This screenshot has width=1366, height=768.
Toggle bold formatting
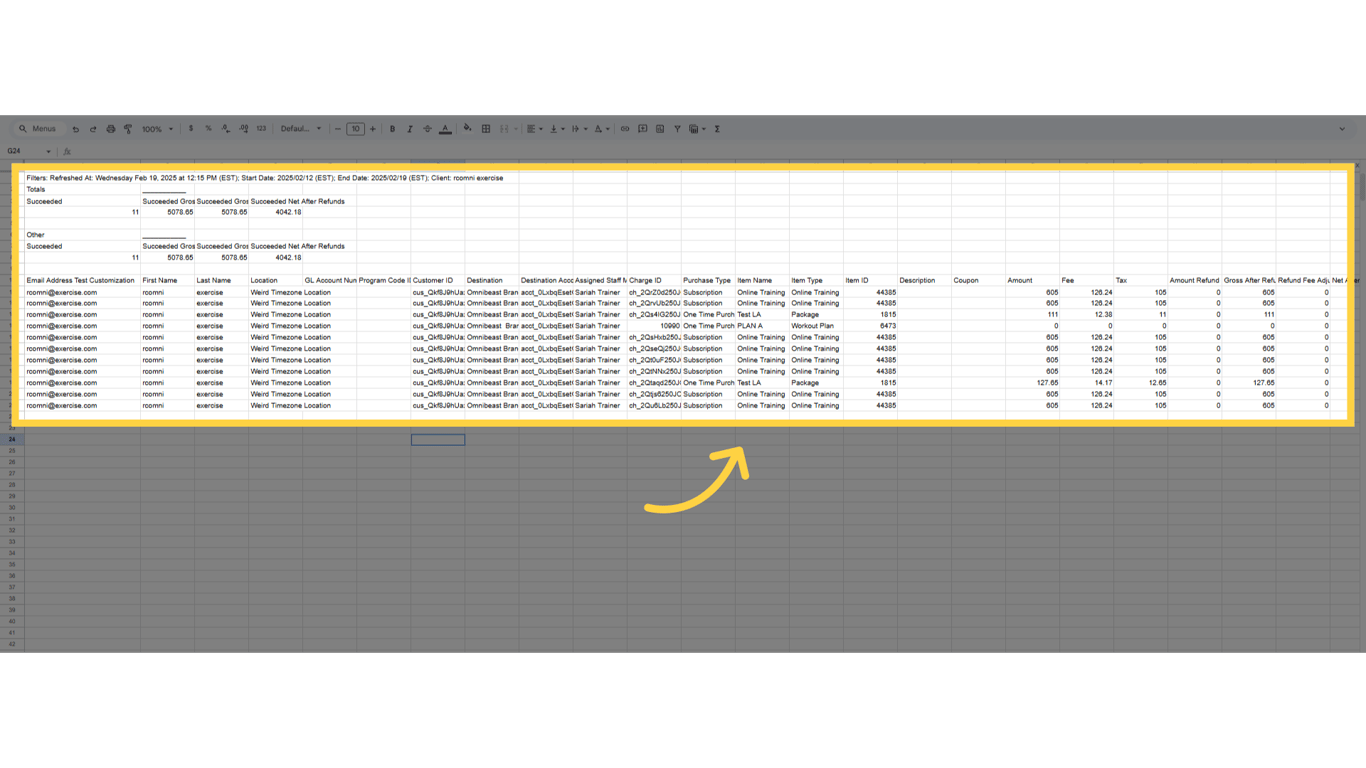click(392, 128)
